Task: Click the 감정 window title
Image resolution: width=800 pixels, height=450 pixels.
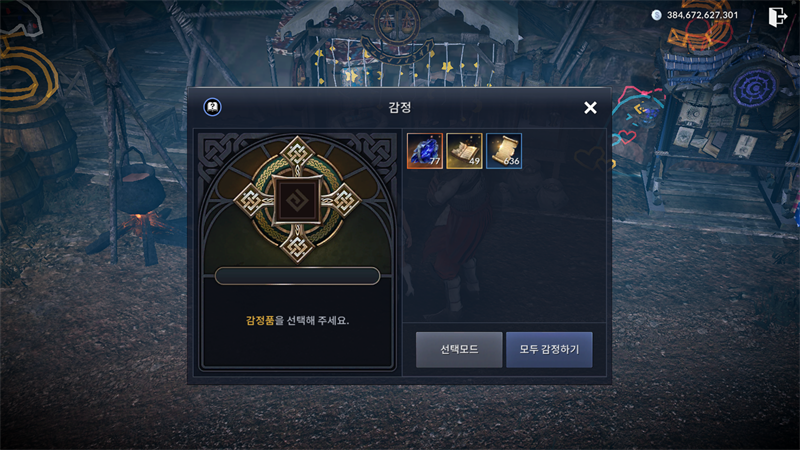Action: 399,107
